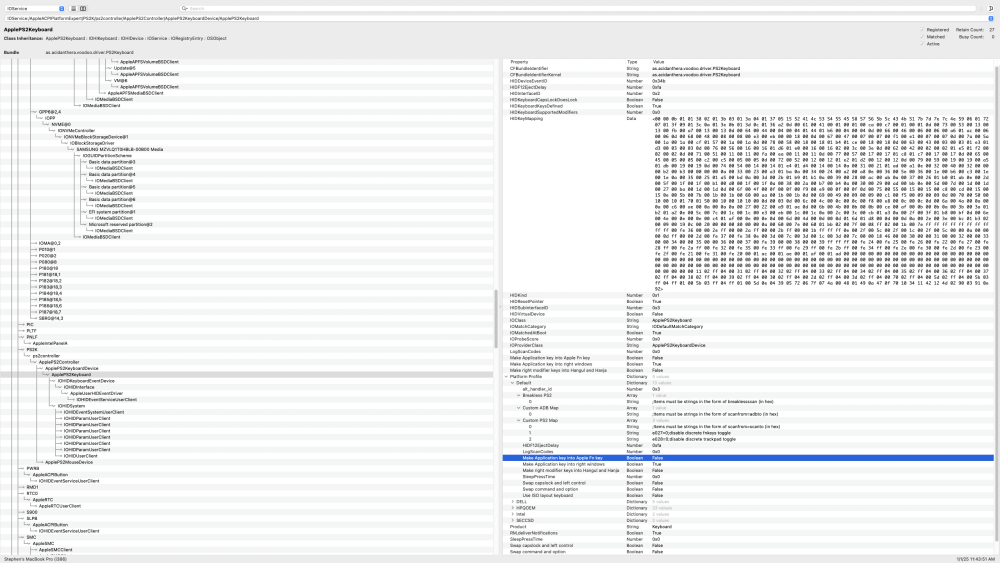Collapse the Platform Profile dictionary
The width and height of the screenshot is (1000, 563).
[x=506, y=377]
